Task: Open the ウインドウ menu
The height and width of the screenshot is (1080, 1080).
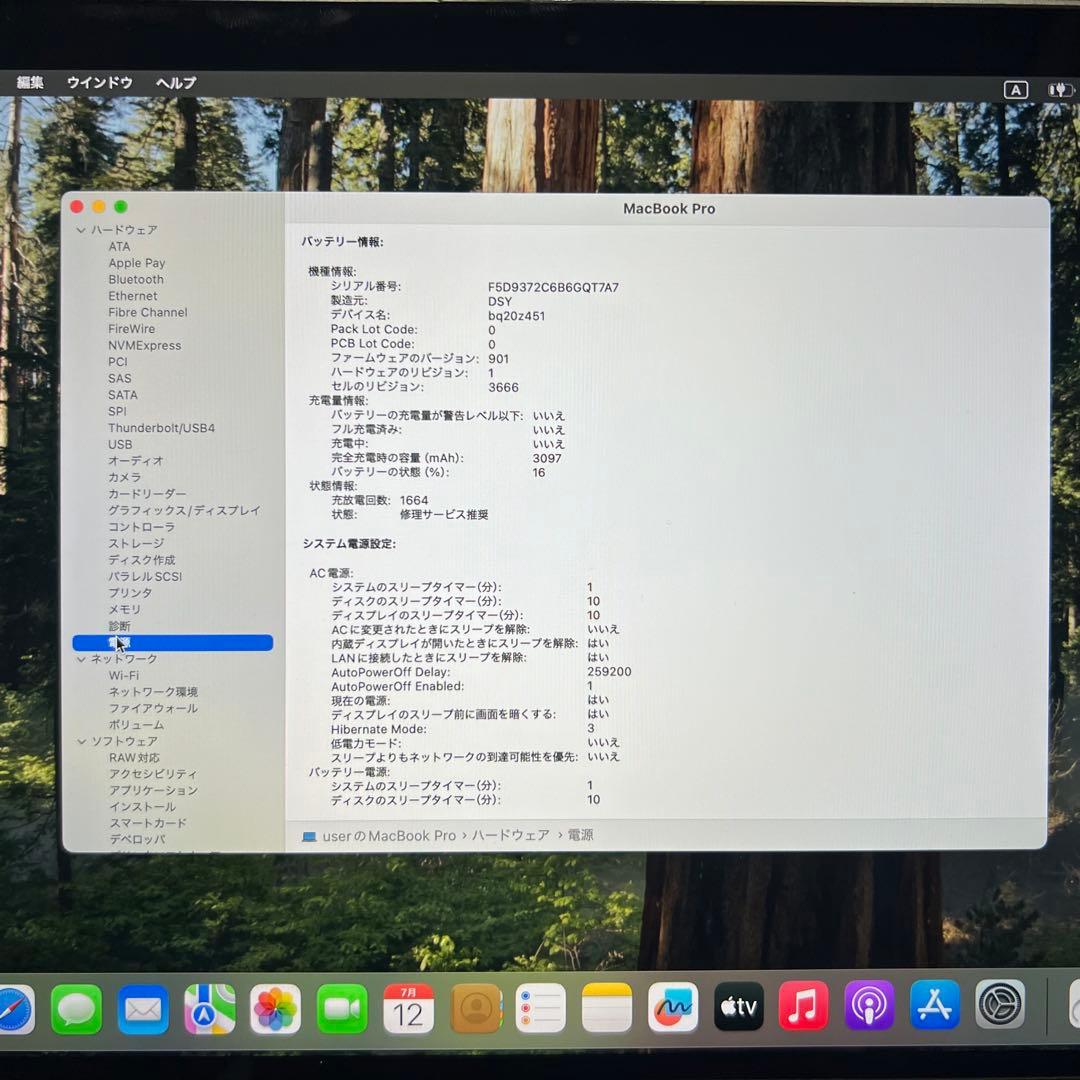Action: [99, 83]
